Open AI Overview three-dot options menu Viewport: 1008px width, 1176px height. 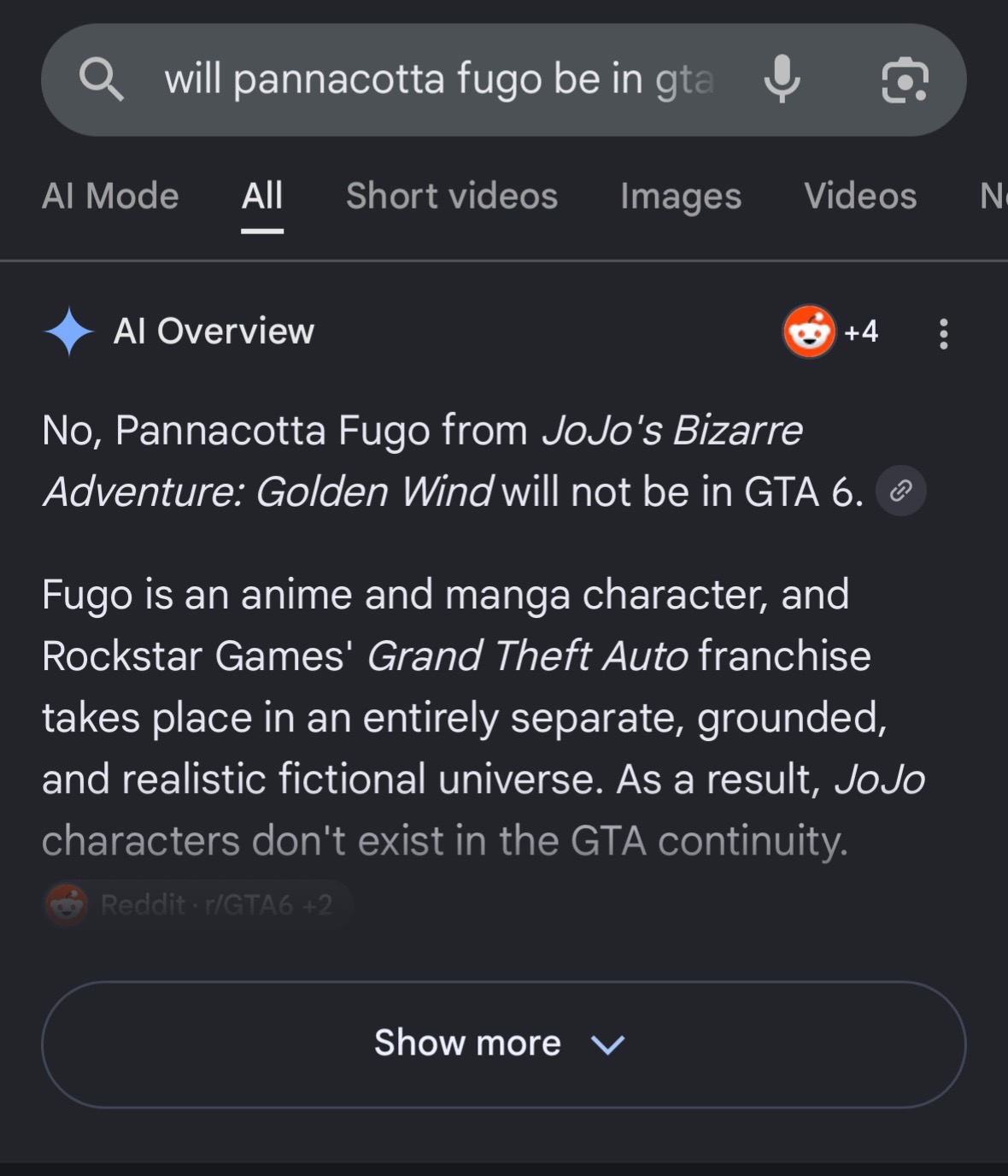coord(943,333)
